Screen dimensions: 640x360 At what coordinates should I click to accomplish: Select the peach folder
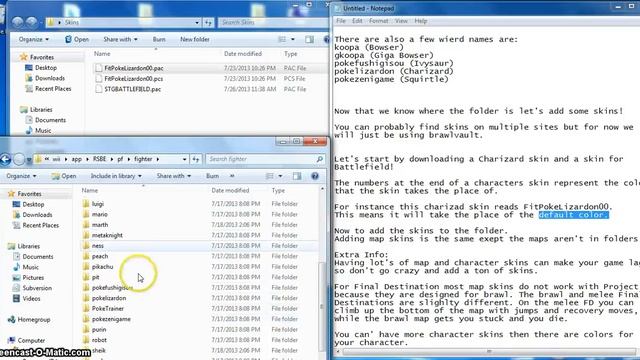pyautogui.click(x=100, y=256)
